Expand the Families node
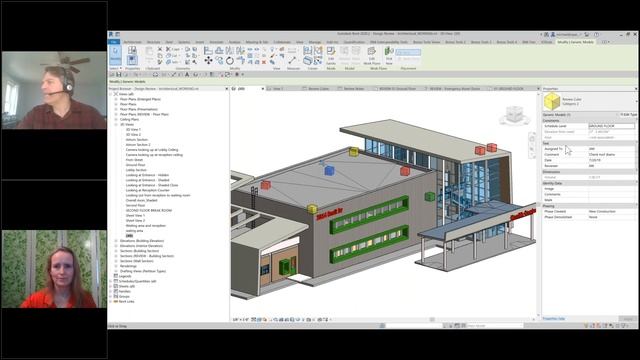 pyautogui.click(x=111, y=291)
